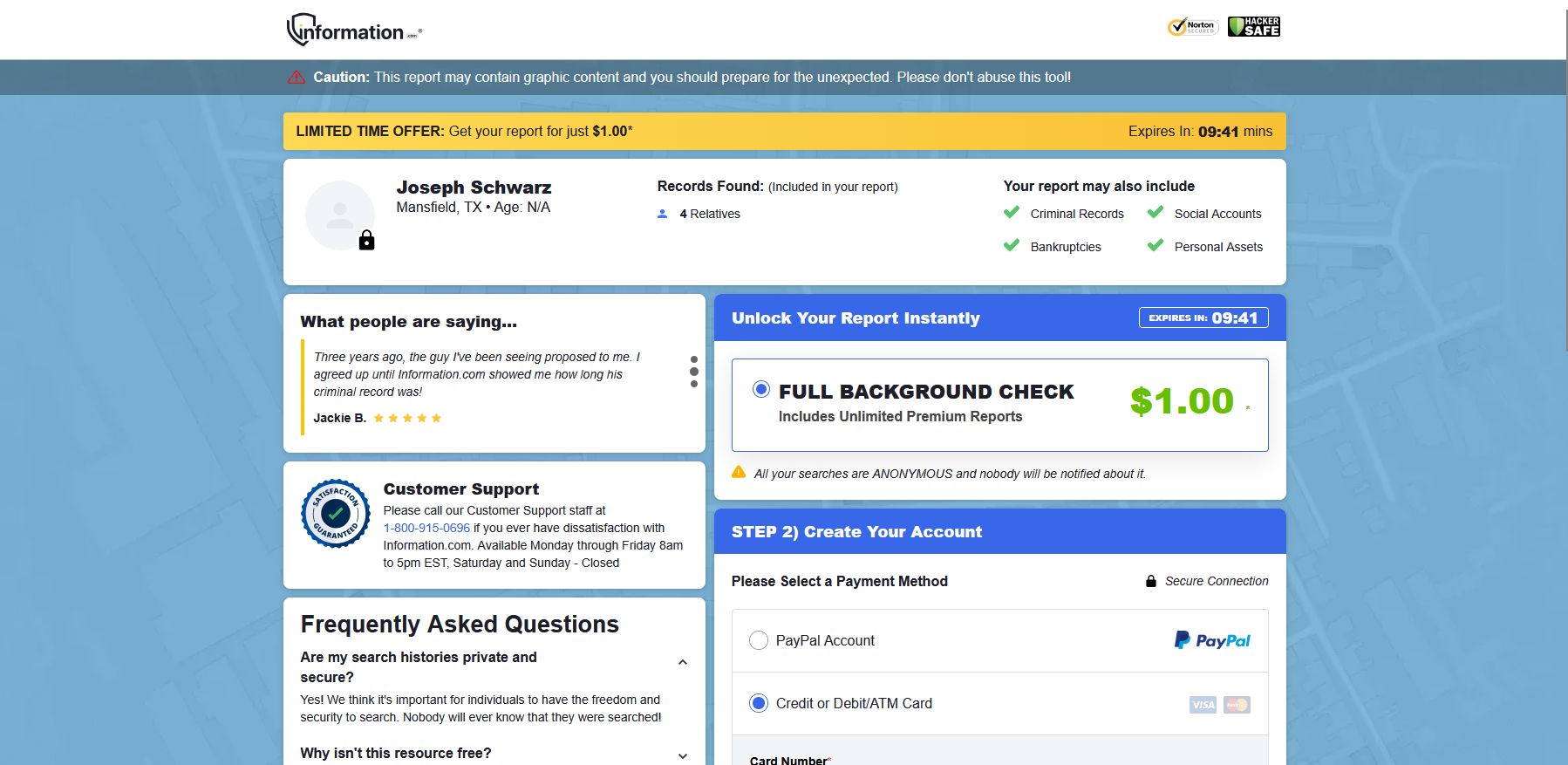Call the 1-800-915-0696 support number link
1568x765 pixels.
[x=426, y=528]
